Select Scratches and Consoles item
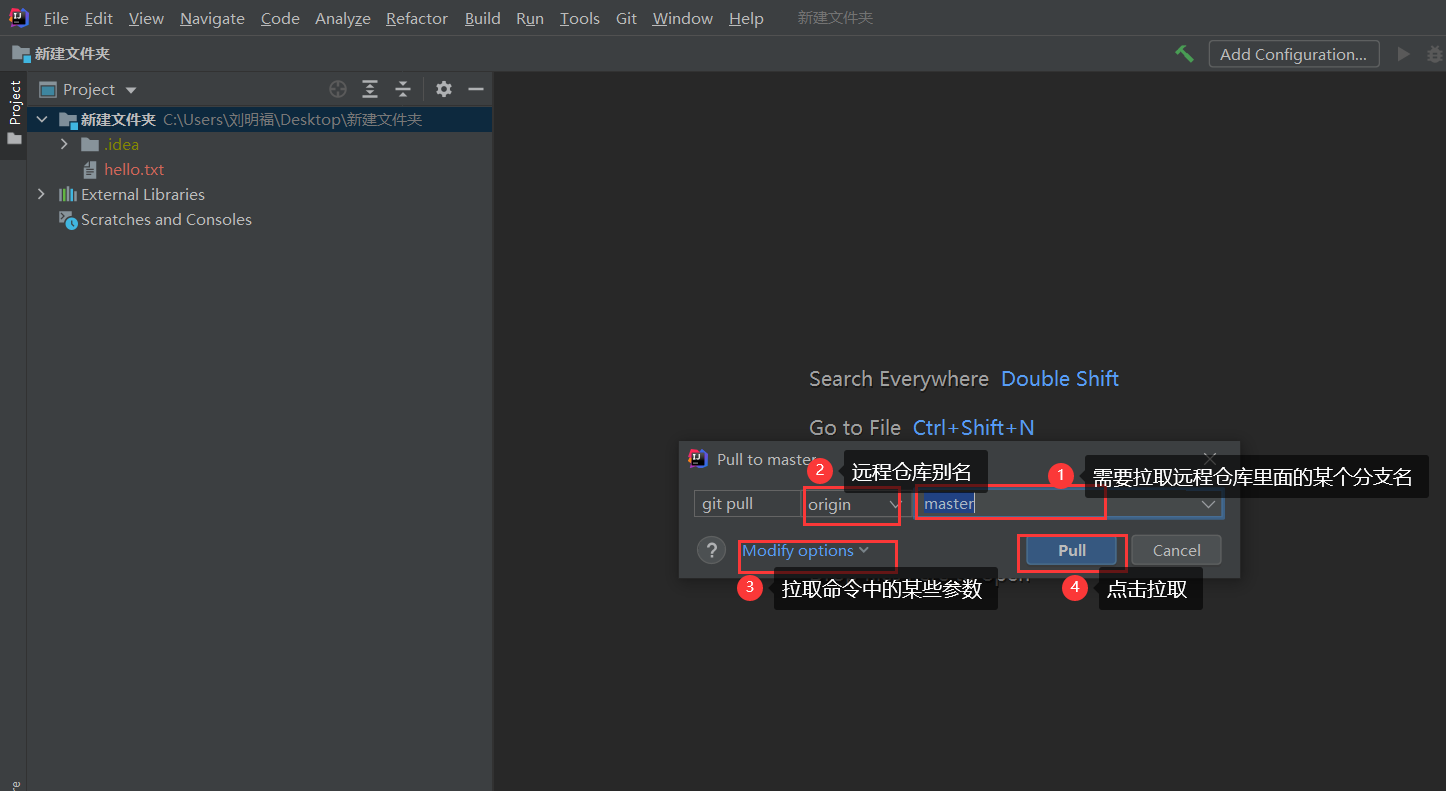 click(166, 219)
